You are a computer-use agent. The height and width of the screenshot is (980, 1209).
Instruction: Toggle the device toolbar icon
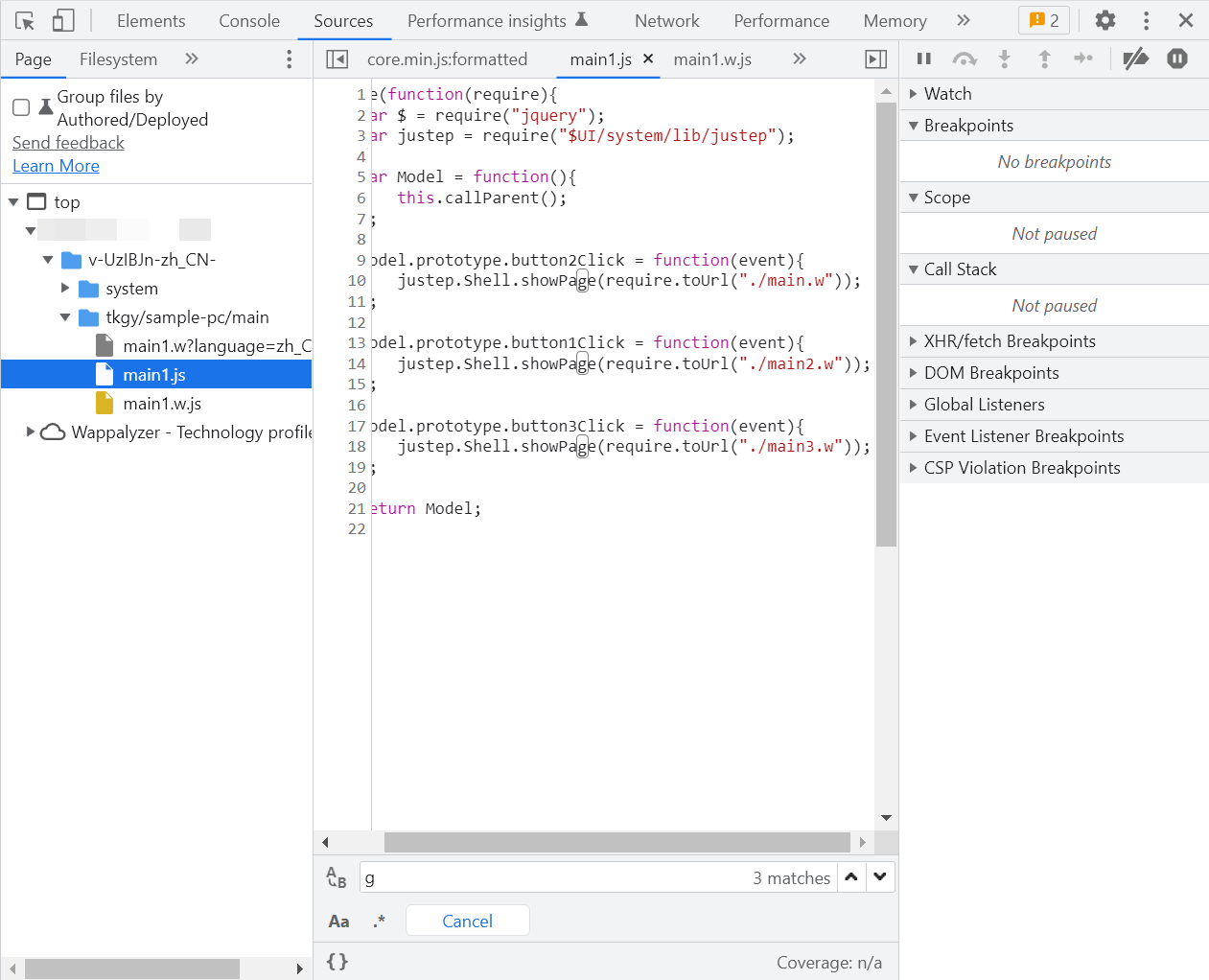click(x=63, y=20)
